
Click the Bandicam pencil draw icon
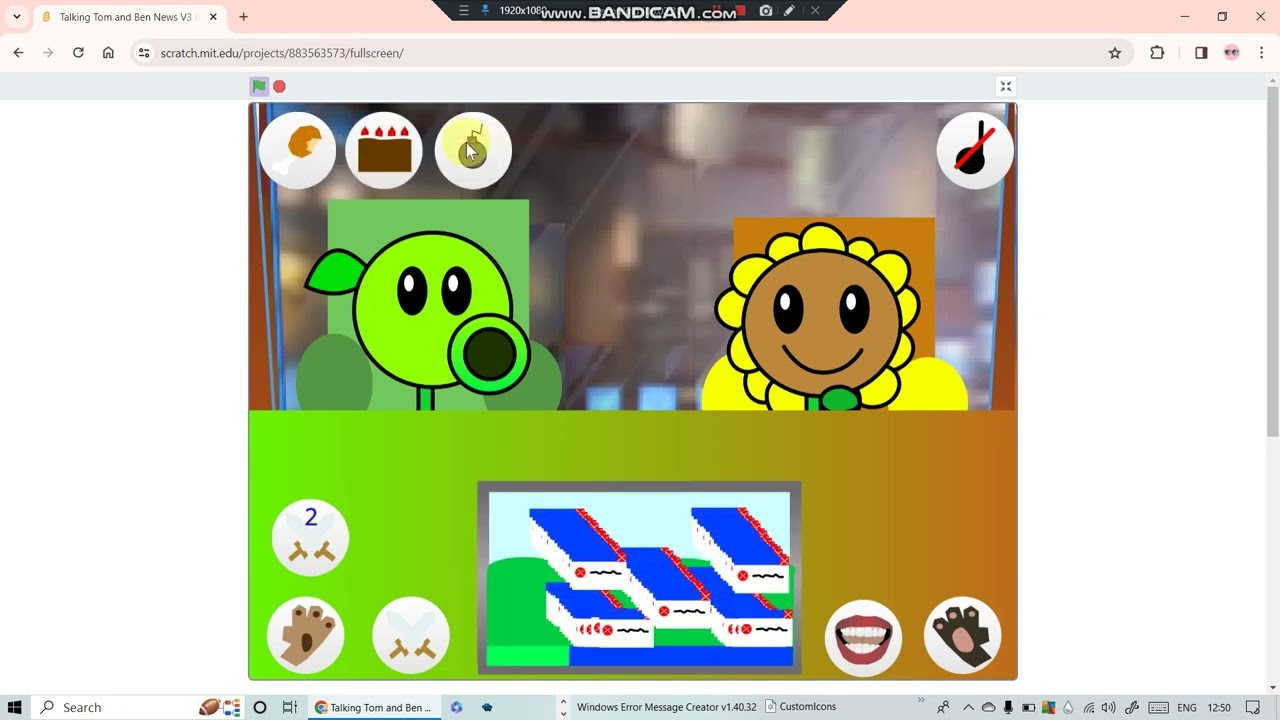(x=790, y=10)
